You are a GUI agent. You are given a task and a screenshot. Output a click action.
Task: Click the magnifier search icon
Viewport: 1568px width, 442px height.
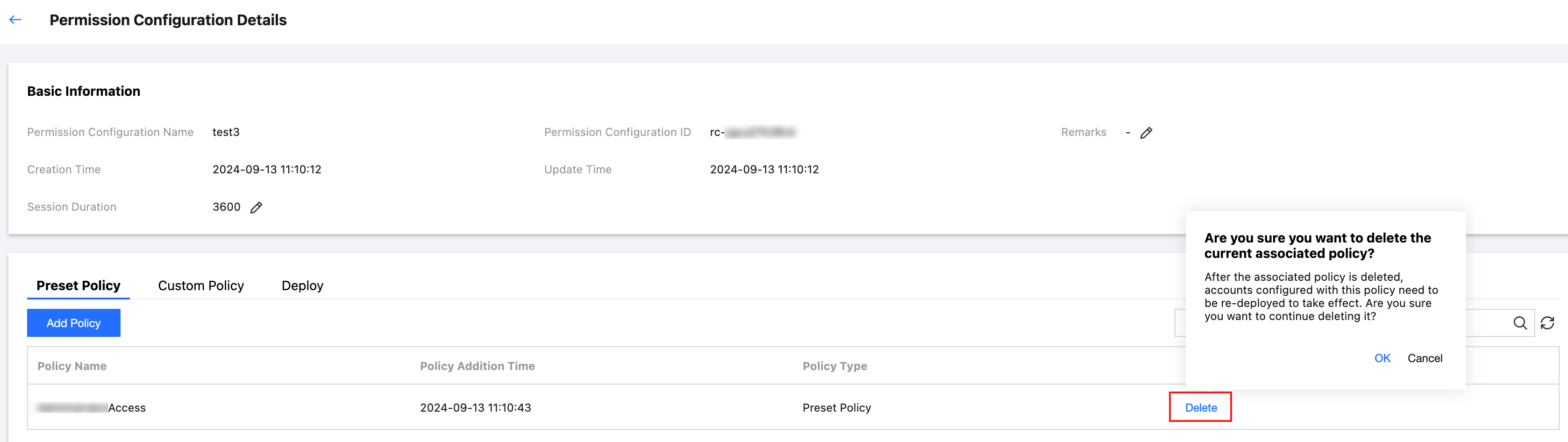tap(1520, 323)
